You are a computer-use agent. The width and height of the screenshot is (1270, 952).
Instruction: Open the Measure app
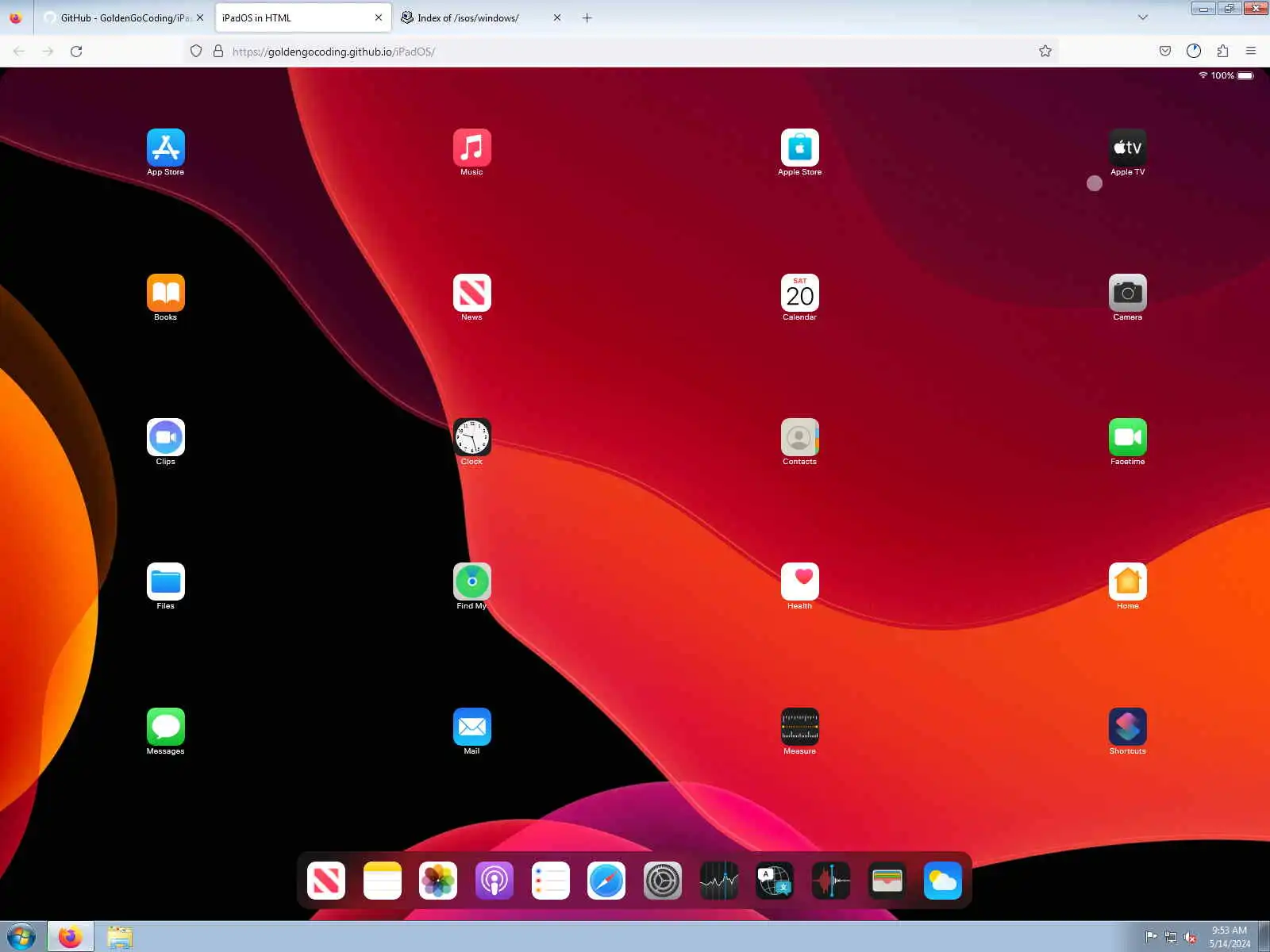click(x=800, y=727)
